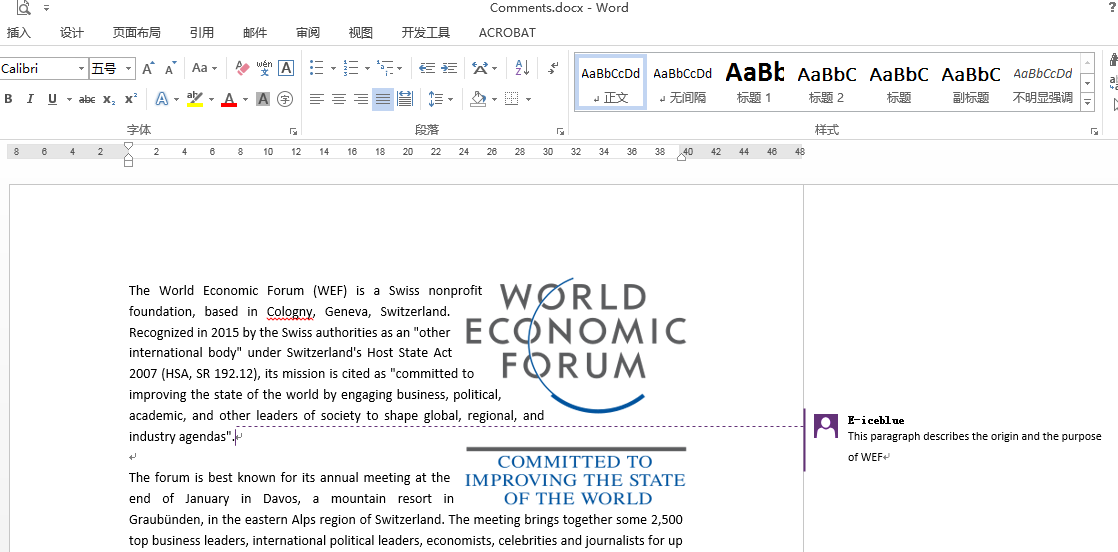Image resolution: width=1118 pixels, height=552 pixels.
Task: Insert a multilevel list
Action: (x=385, y=68)
